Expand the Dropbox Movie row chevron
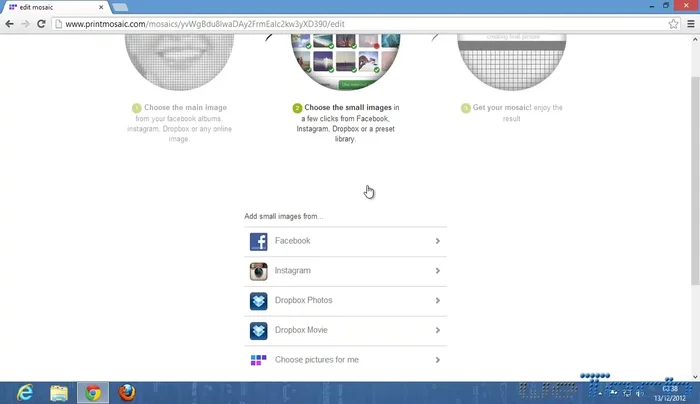The image size is (700, 404). (438, 330)
